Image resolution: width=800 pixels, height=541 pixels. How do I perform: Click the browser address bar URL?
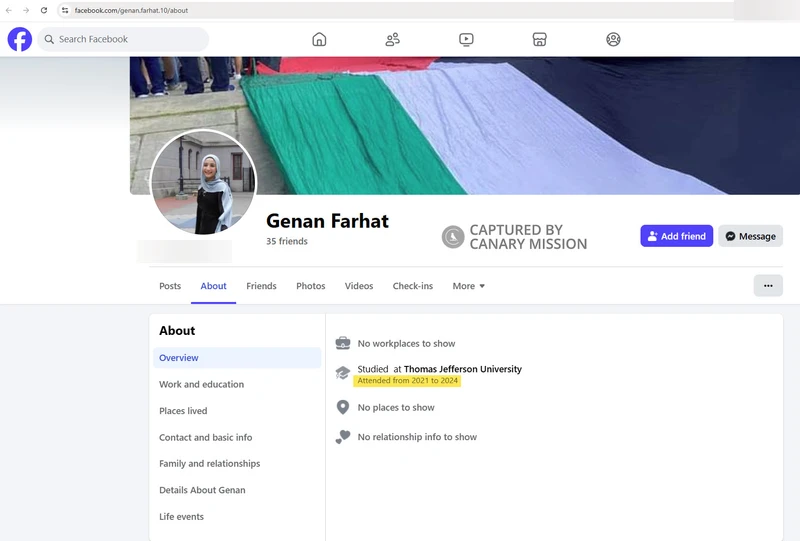pyautogui.click(x=131, y=10)
